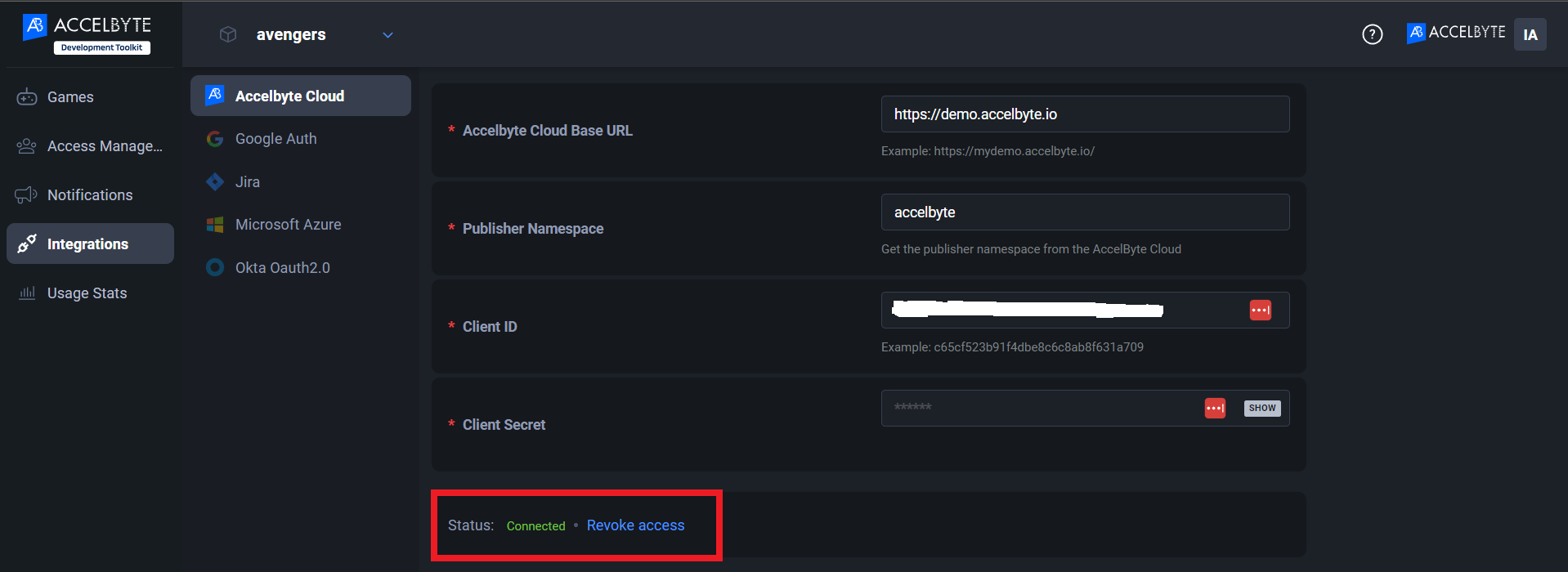
Task: Click the 'Client ID' field label
Action: [x=490, y=327]
